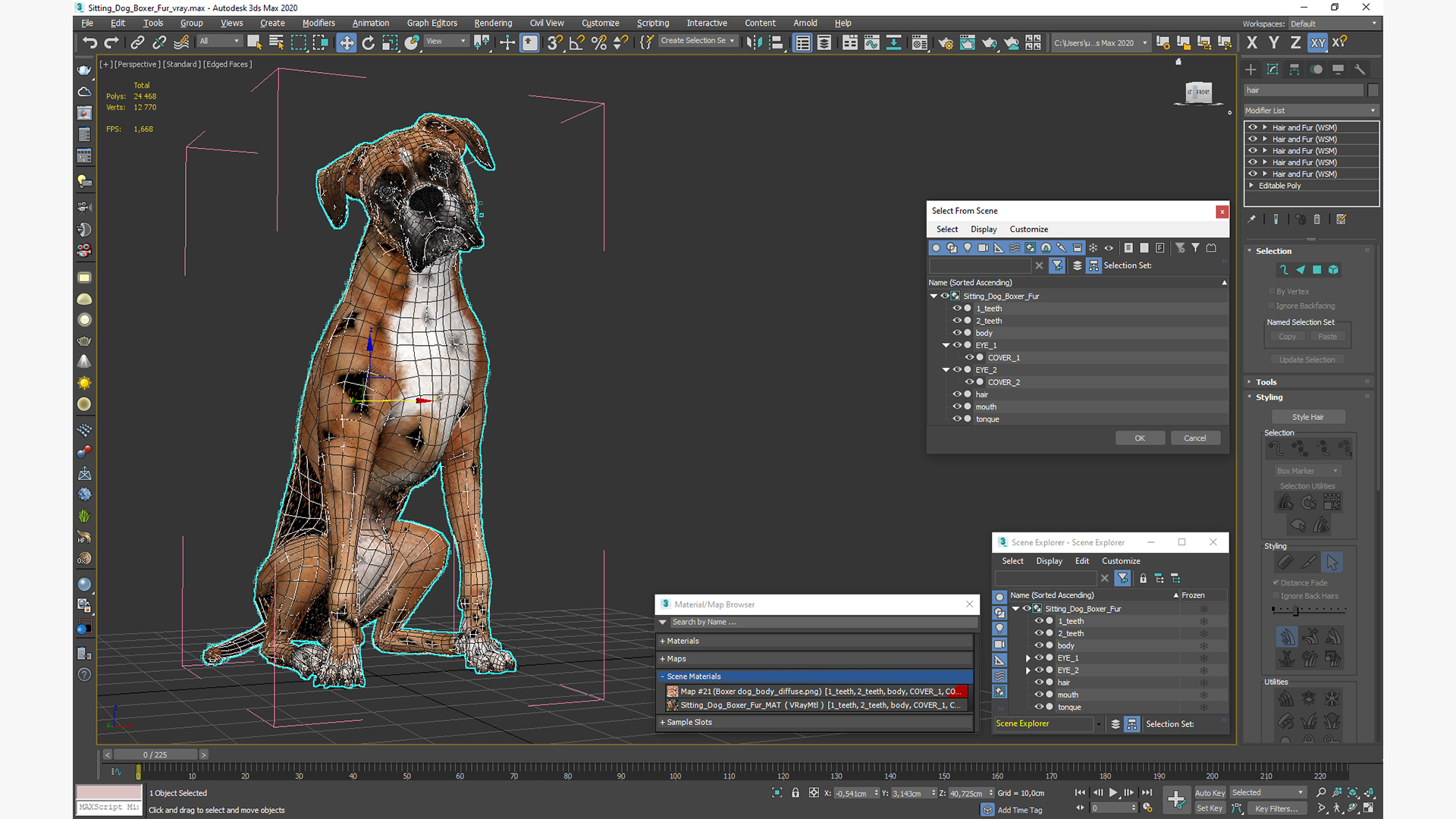Viewport: 1456px width, 819px height.
Task: Hide hair in Scene Explorer list
Action: 1039,682
